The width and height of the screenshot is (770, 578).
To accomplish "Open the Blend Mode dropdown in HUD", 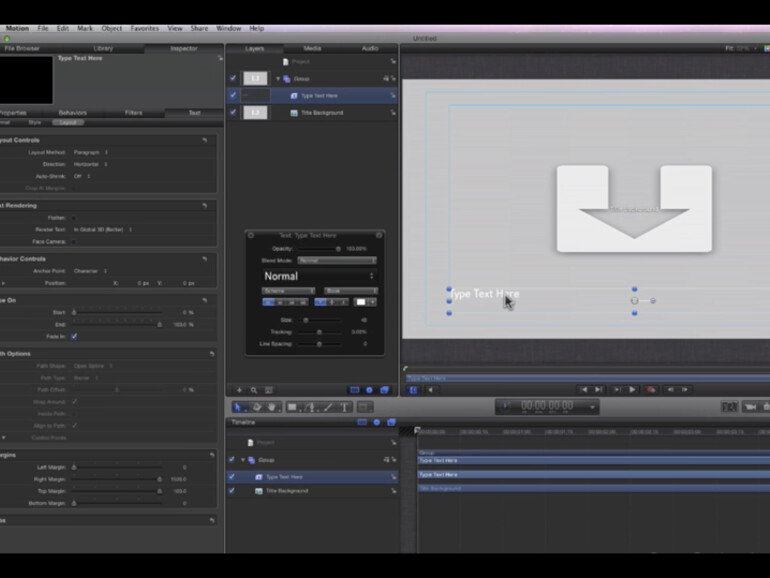I will (336, 260).
